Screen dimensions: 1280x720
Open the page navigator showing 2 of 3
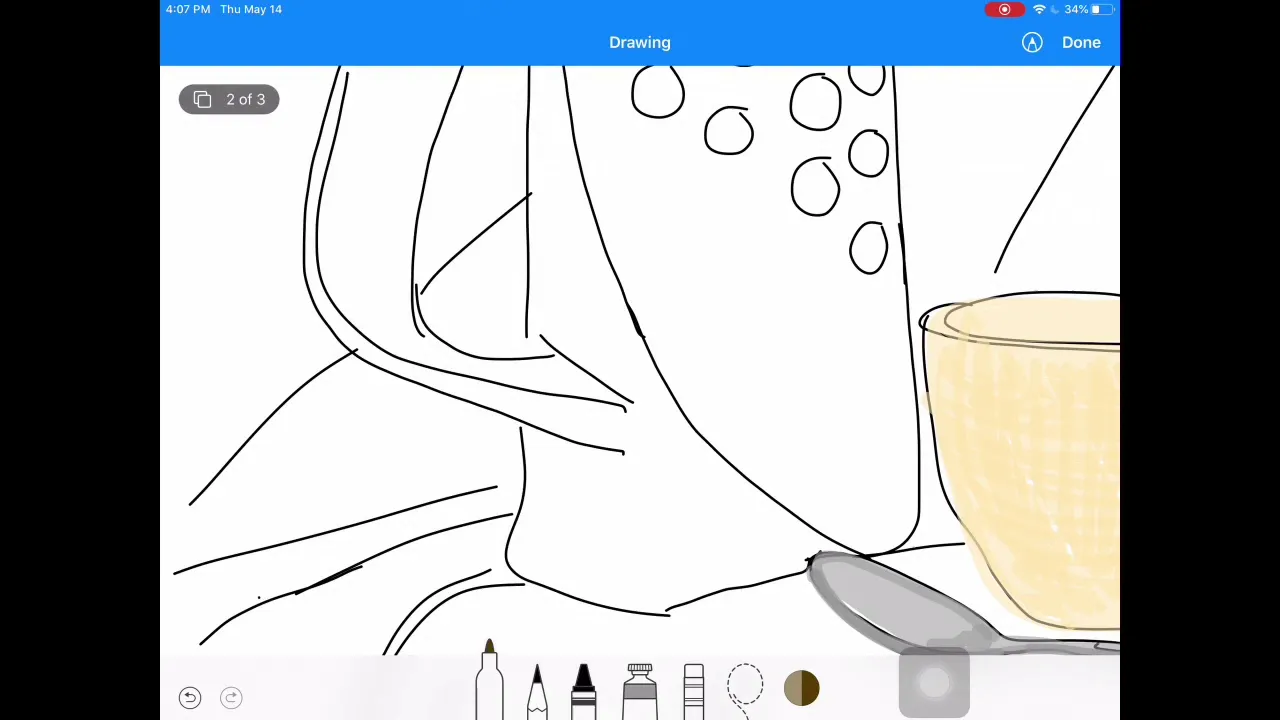tap(229, 99)
